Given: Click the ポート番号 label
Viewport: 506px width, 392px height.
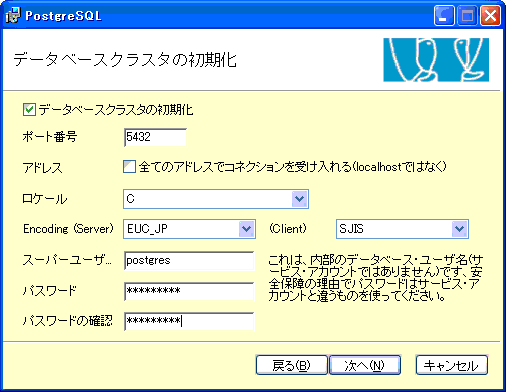Looking at the screenshot, I should point(50,137).
